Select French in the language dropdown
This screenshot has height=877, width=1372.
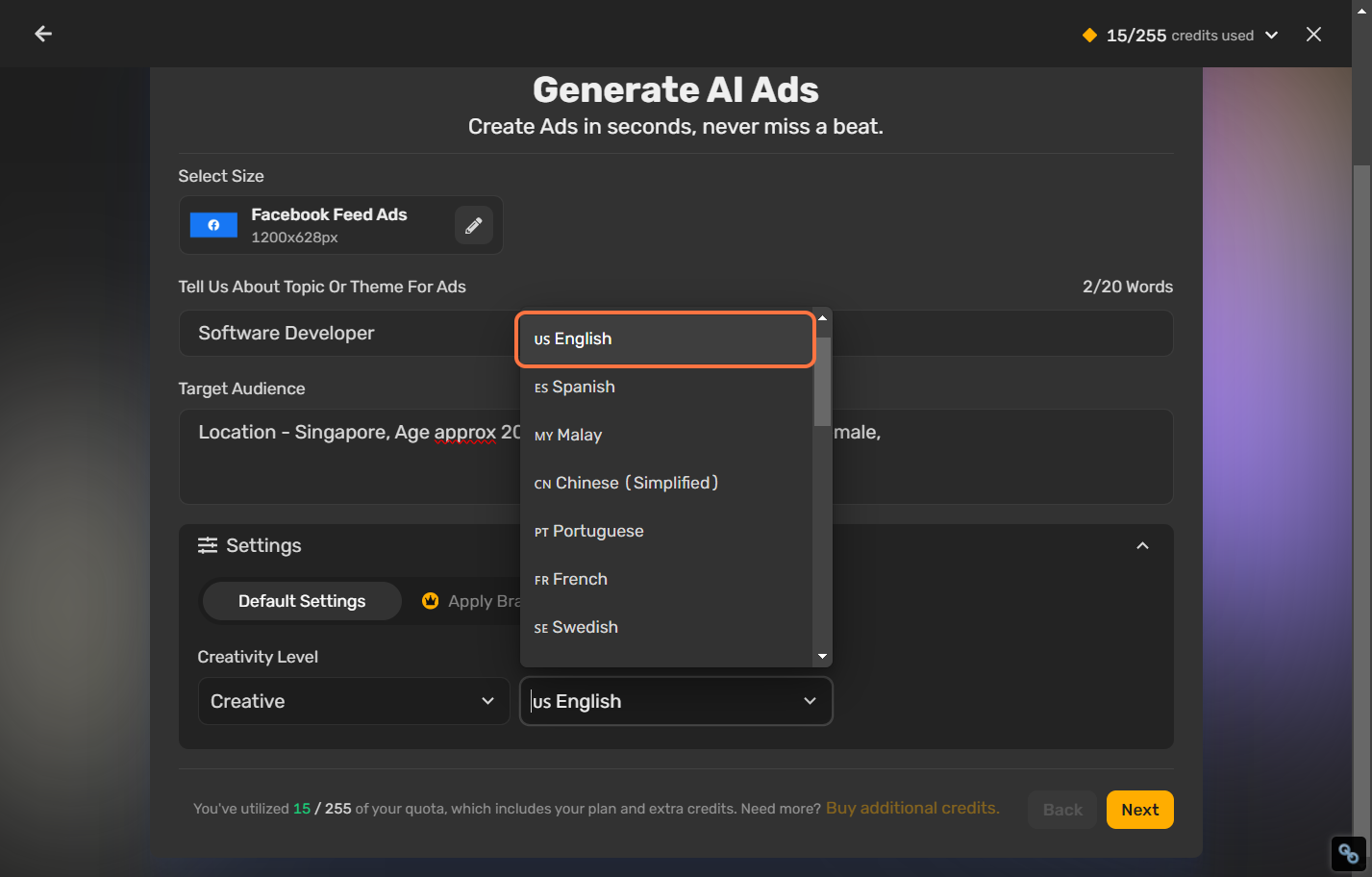coord(665,579)
